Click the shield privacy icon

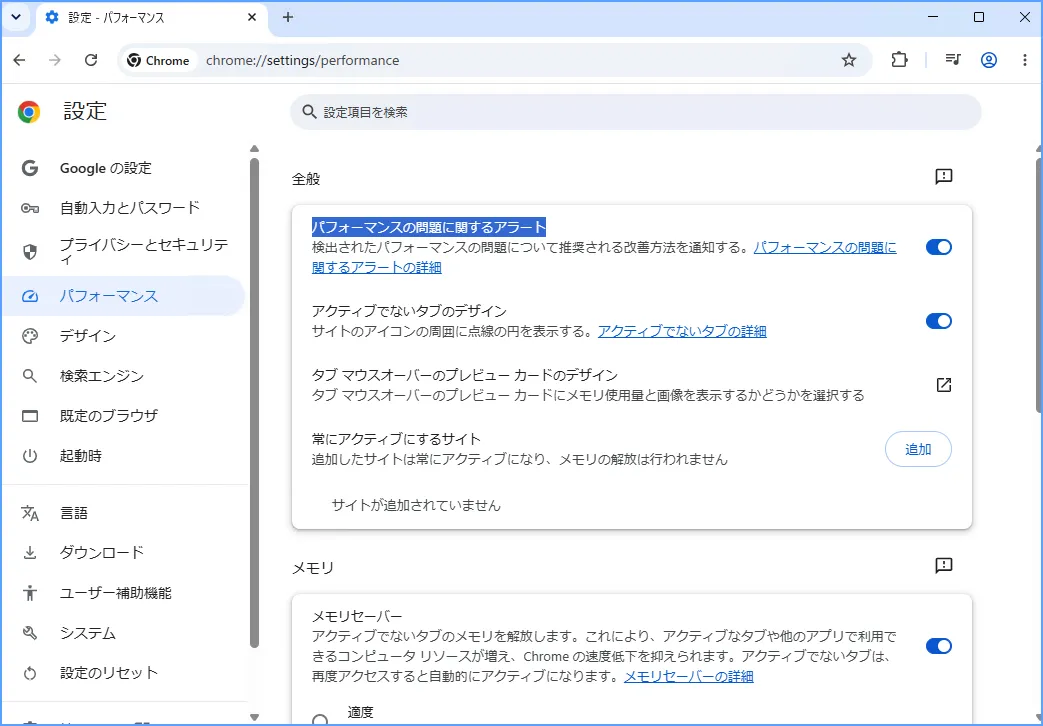pyautogui.click(x=30, y=252)
